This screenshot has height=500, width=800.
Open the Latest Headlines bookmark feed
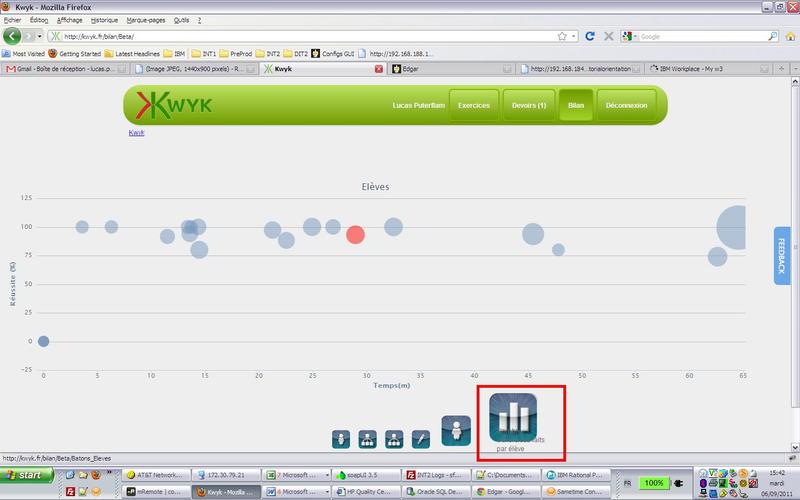pyautogui.click(x=132, y=54)
